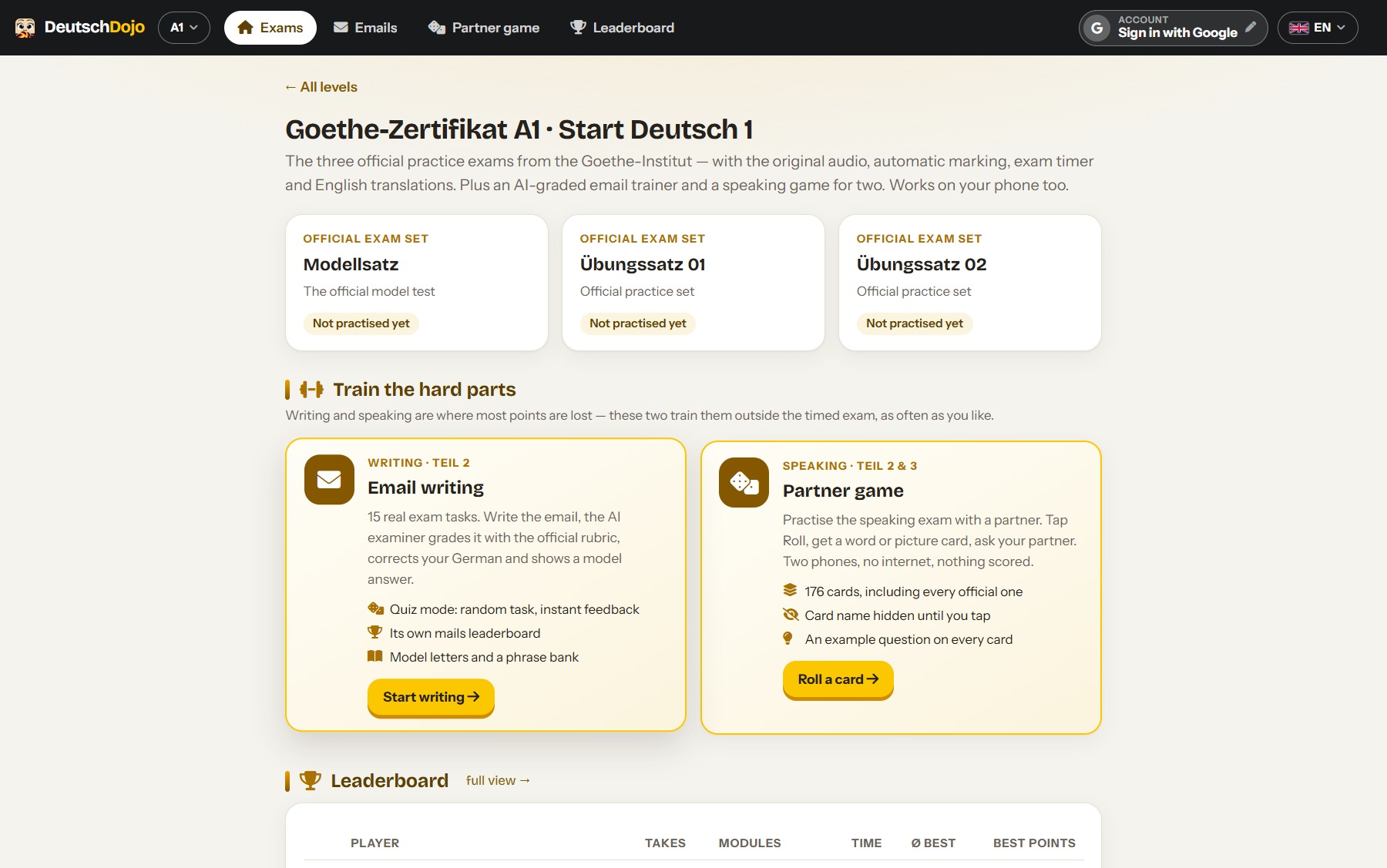The height and width of the screenshot is (868, 1387).
Task: Click the dumbbell icon beside Train the hard parts
Action: (x=311, y=390)
